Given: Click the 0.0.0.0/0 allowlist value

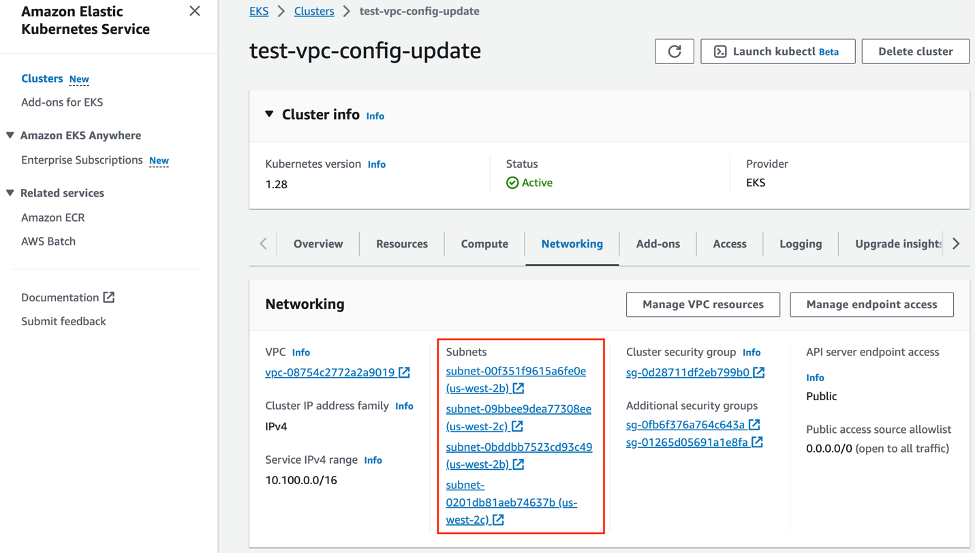Looking at the screenshot, I should click(x=829, y=449).
